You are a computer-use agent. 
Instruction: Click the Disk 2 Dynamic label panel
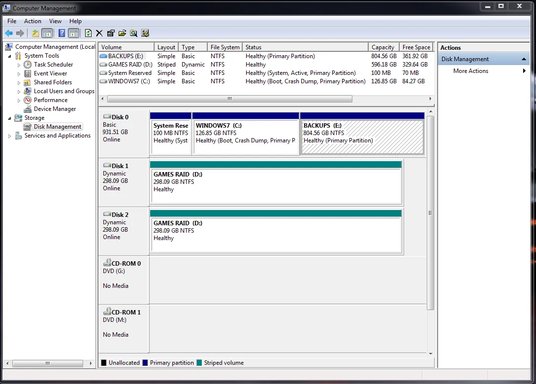124,231
